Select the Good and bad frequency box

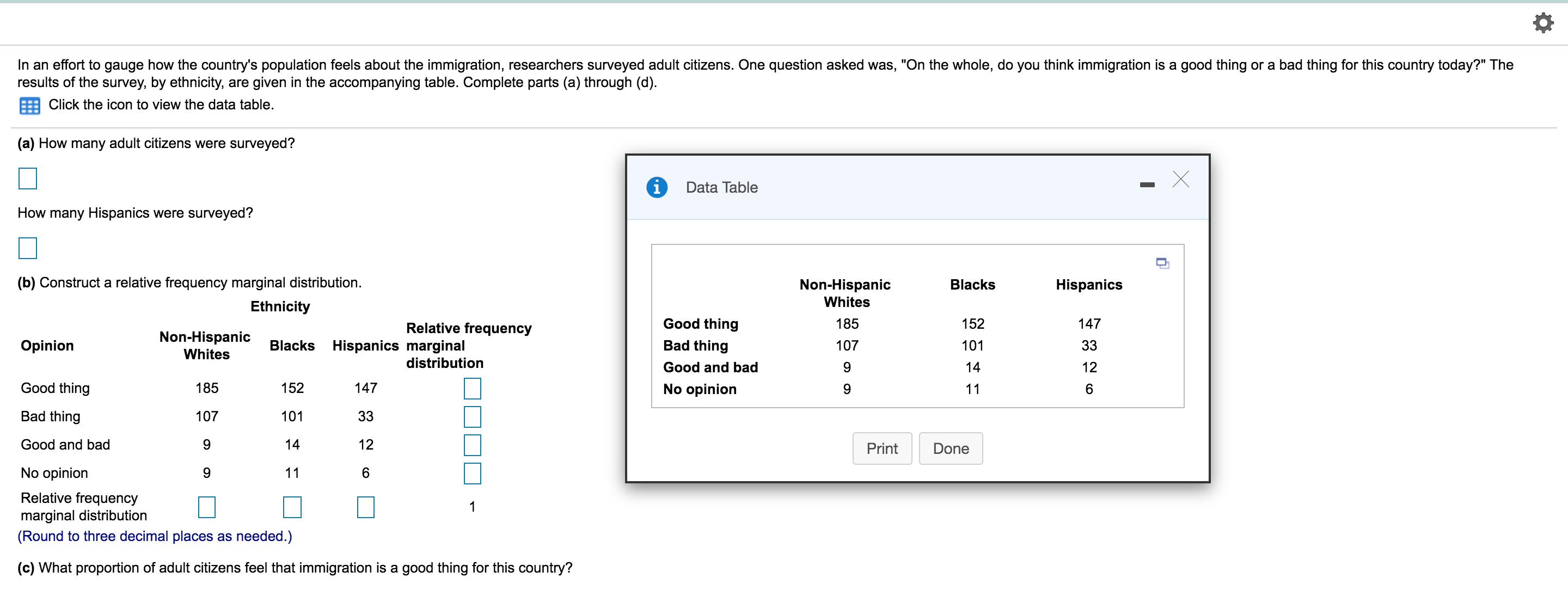pyautogui.click(x=471, y=445)
